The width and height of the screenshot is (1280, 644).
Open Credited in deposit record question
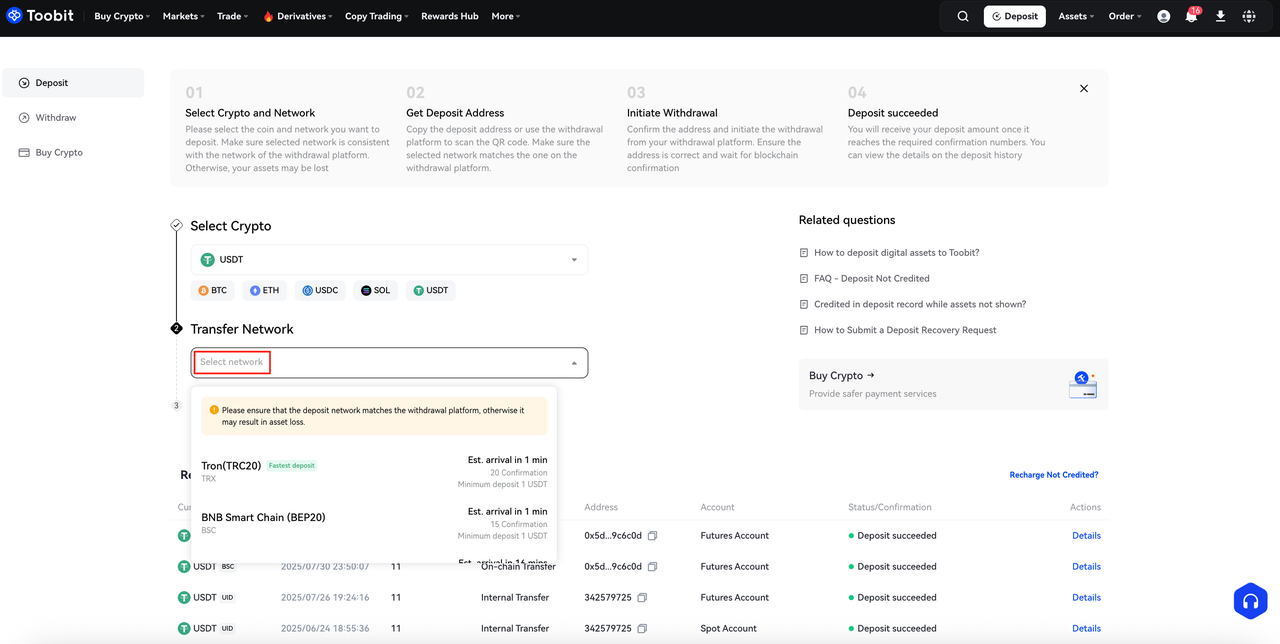920,304
